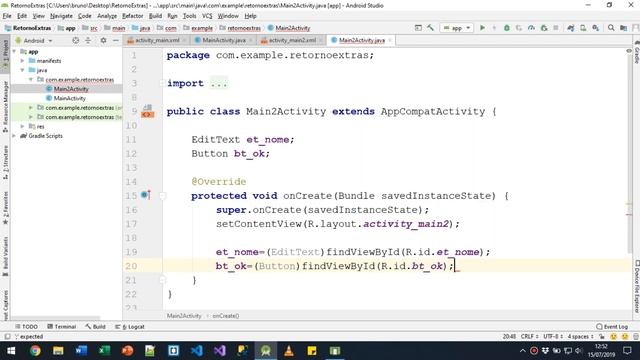
Task: Open VLC media player from the taskbar
Action: tap(289, 351)
